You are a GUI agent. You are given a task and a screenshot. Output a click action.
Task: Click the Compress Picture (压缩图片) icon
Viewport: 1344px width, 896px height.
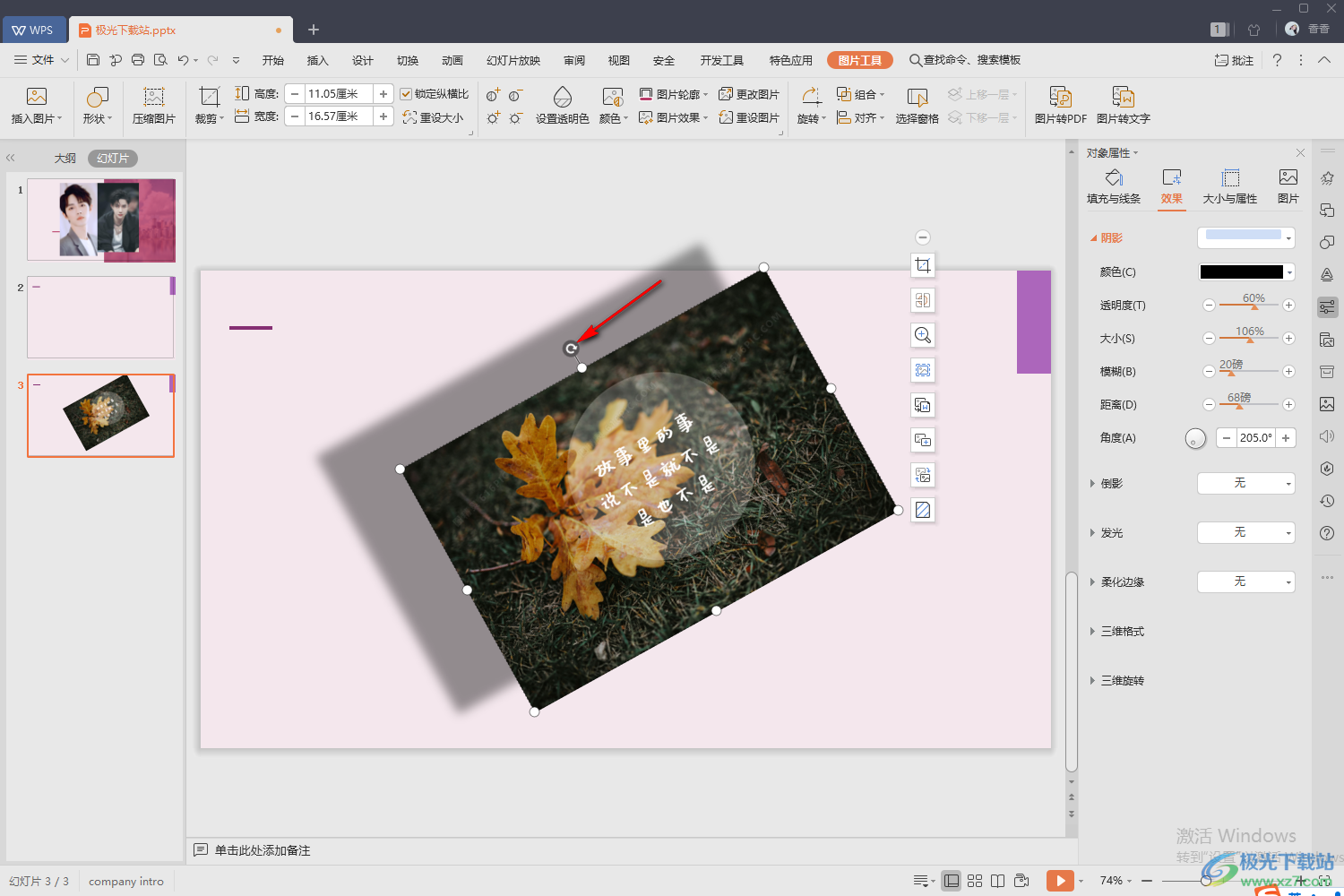(x=154, y=97)
